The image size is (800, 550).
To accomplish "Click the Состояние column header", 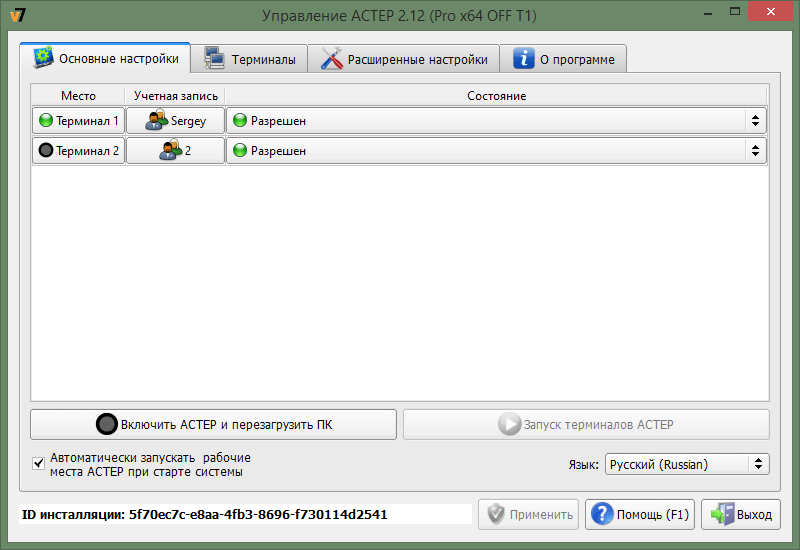I will pyautogui.click(x=496, y=95).
